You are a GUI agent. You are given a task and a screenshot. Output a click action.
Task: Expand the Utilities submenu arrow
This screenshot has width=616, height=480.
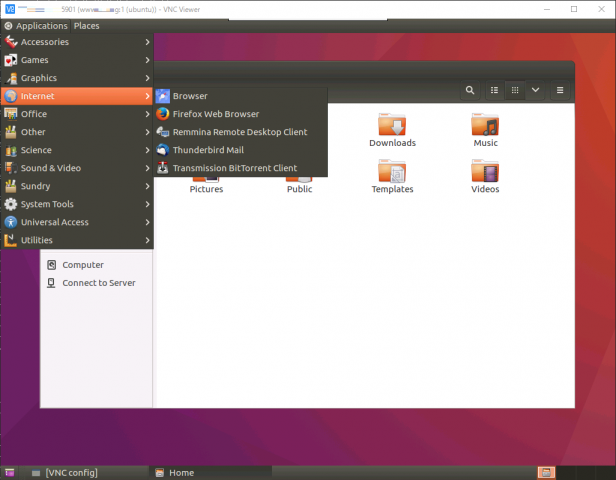click(147, 240)
